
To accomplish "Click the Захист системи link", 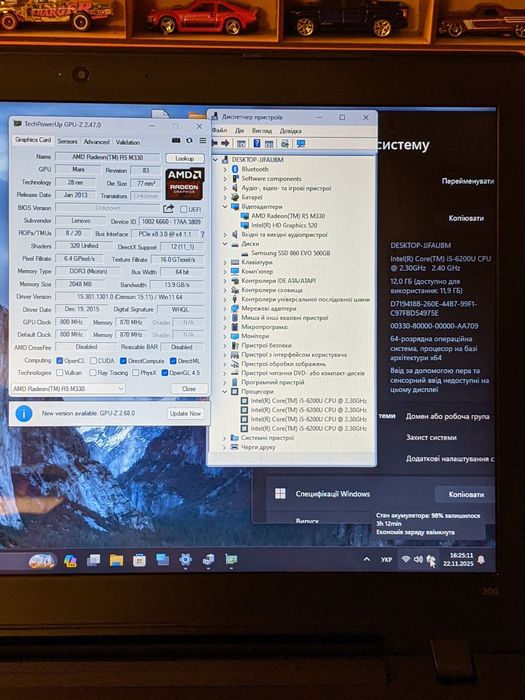I will [x=431, y=438].
